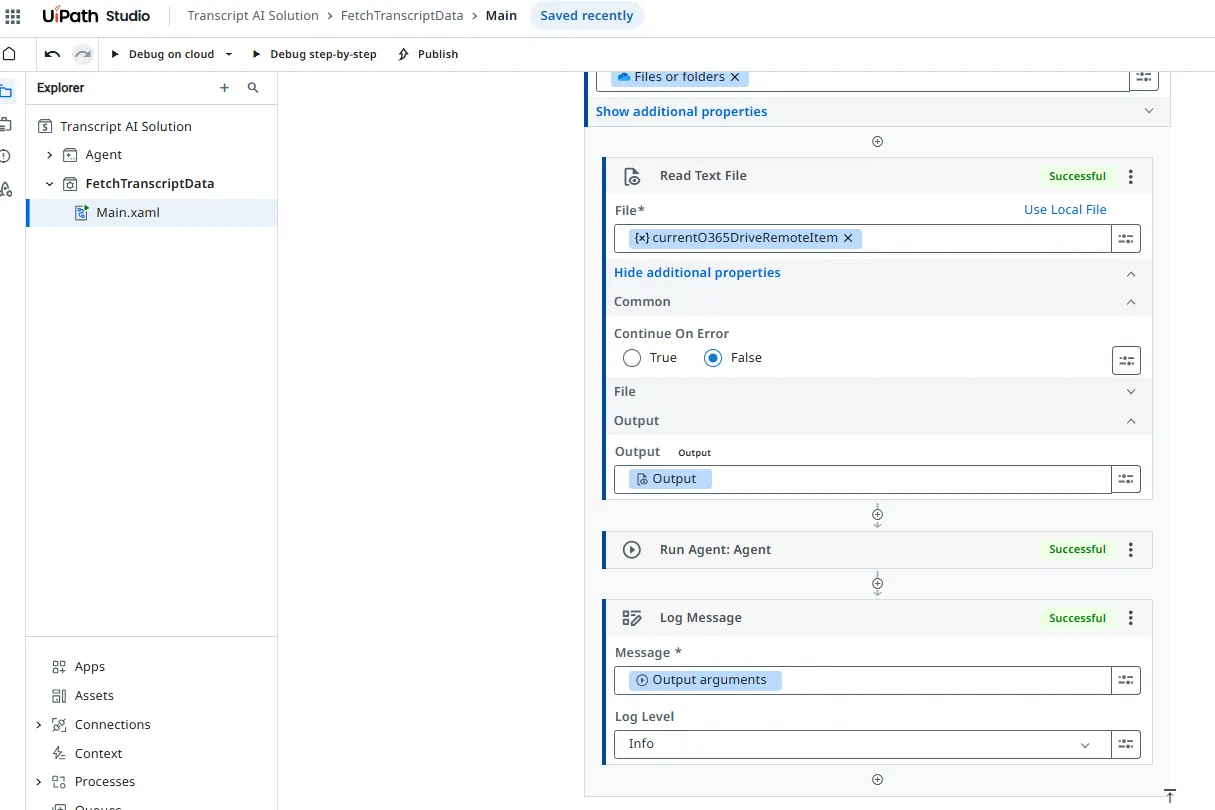This screenshot has width=1215, height=810.
Task: Open Run Agent options menu
Action: (1131, 550)
